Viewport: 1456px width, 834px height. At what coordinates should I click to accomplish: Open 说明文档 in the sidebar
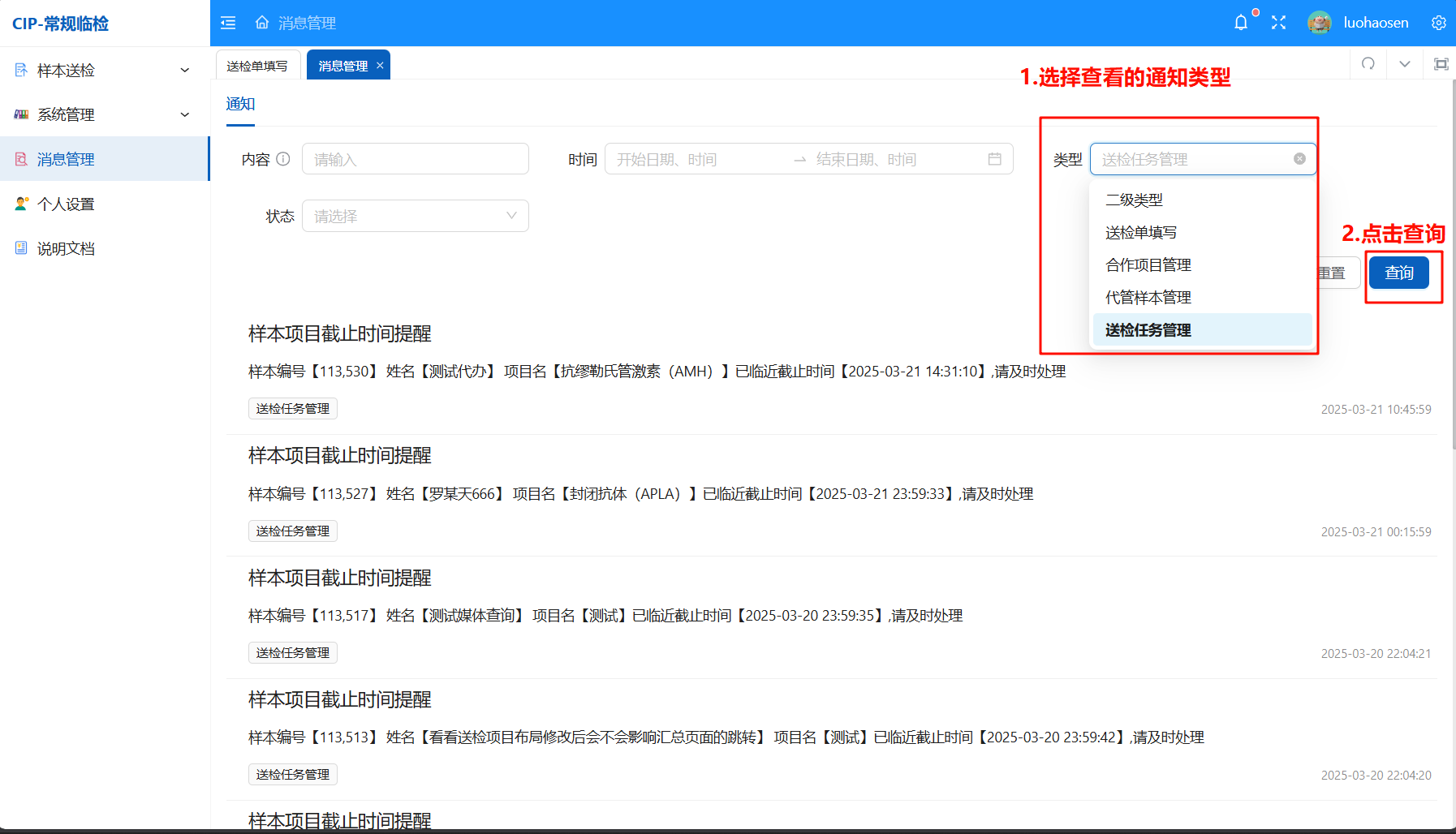66,248
